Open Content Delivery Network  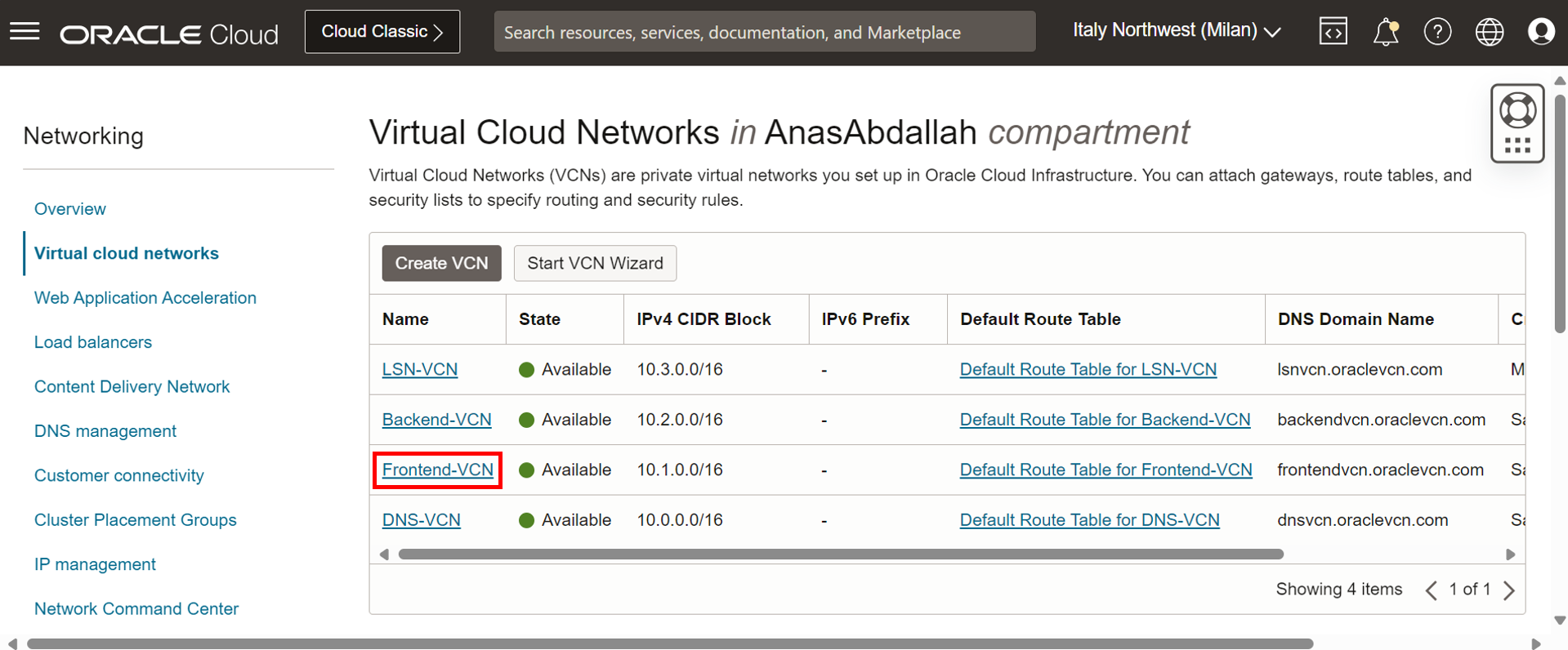(132, 387)
